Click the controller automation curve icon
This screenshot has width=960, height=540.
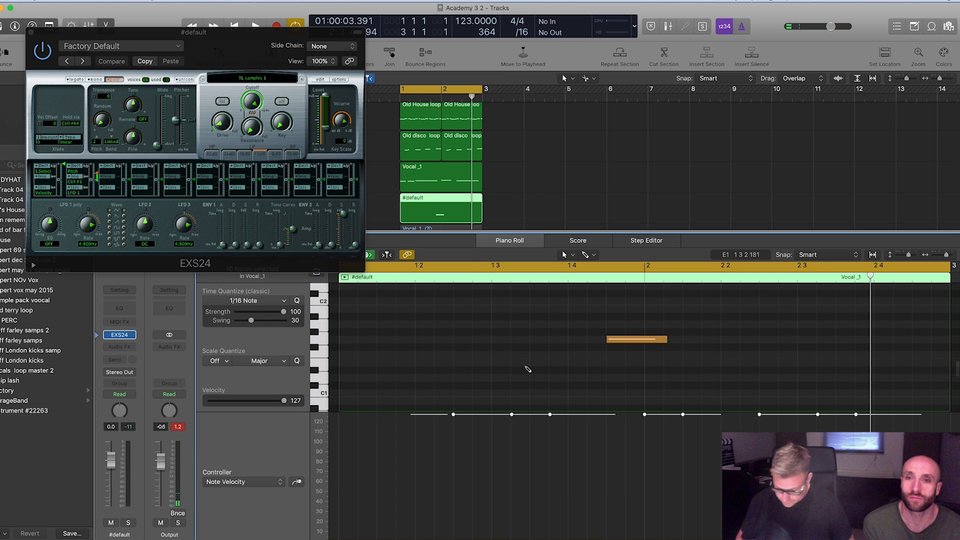[297, 482]
